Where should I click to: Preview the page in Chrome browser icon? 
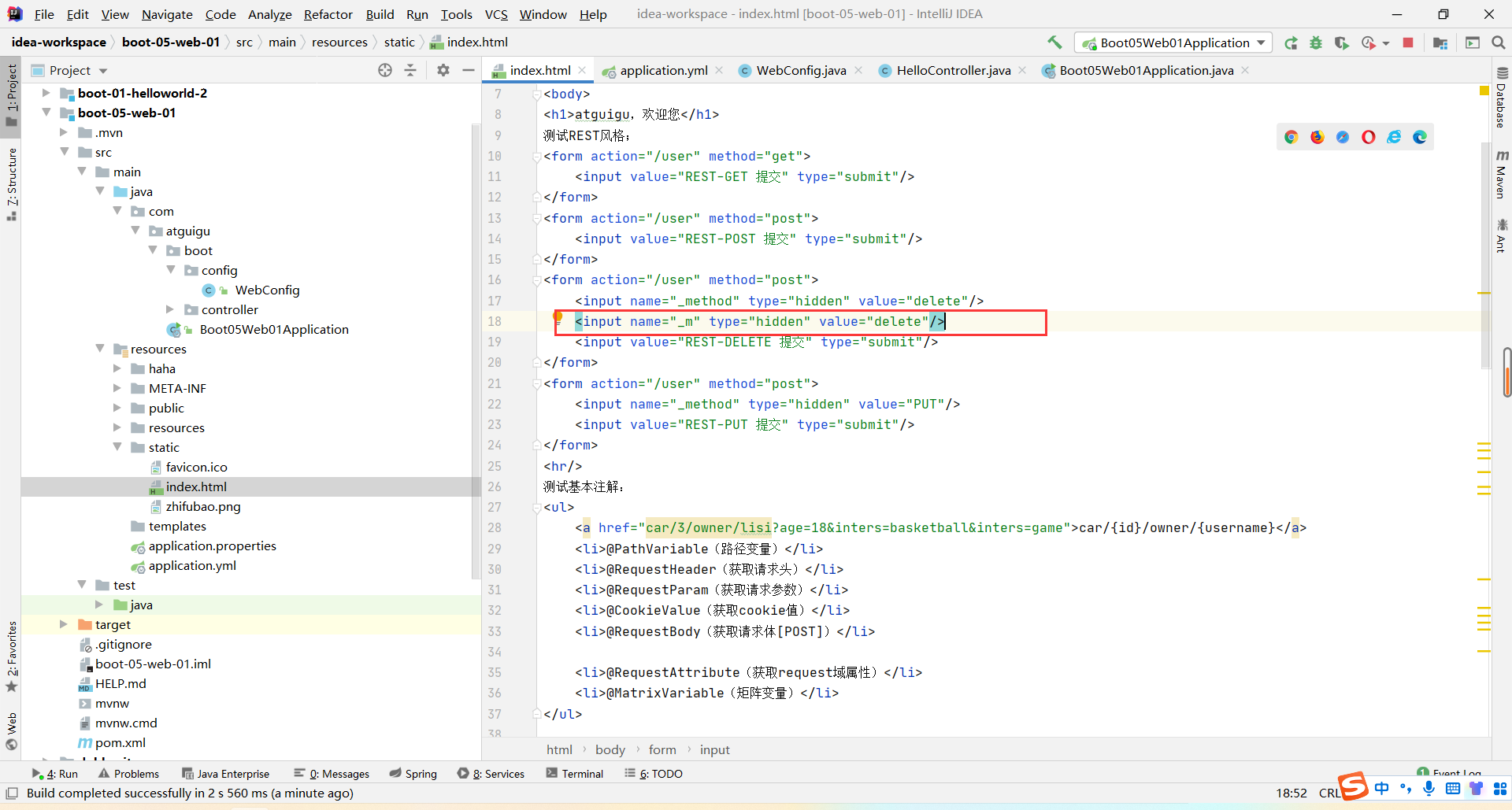pos(1291,137)
